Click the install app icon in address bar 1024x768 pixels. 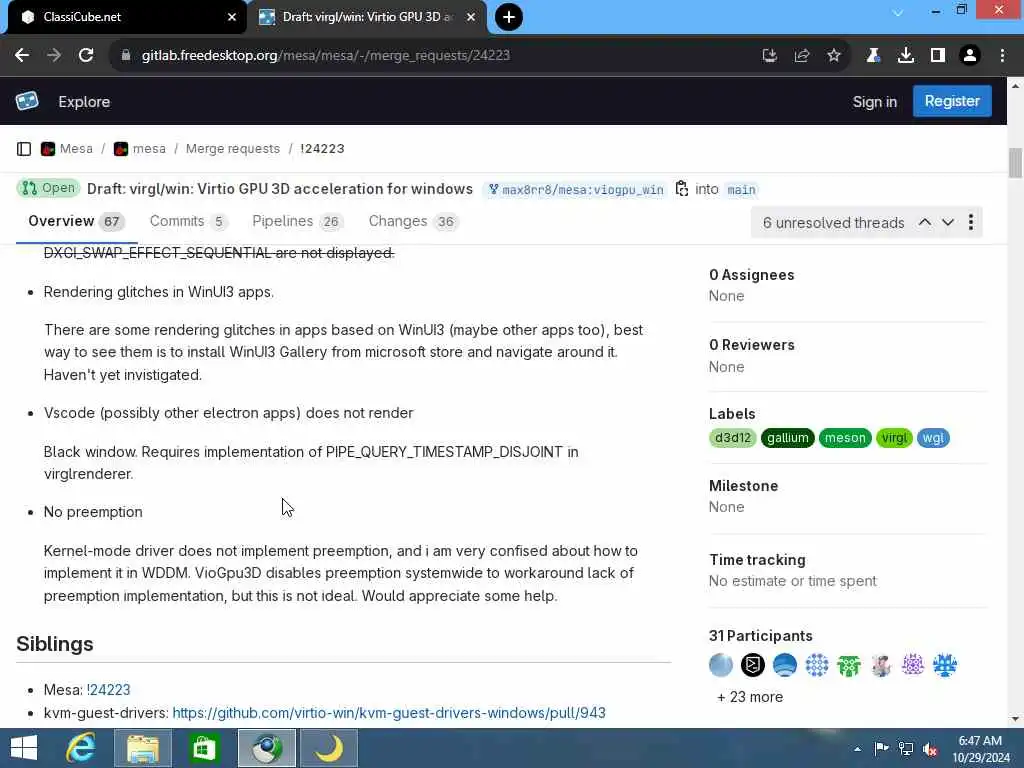770,56
